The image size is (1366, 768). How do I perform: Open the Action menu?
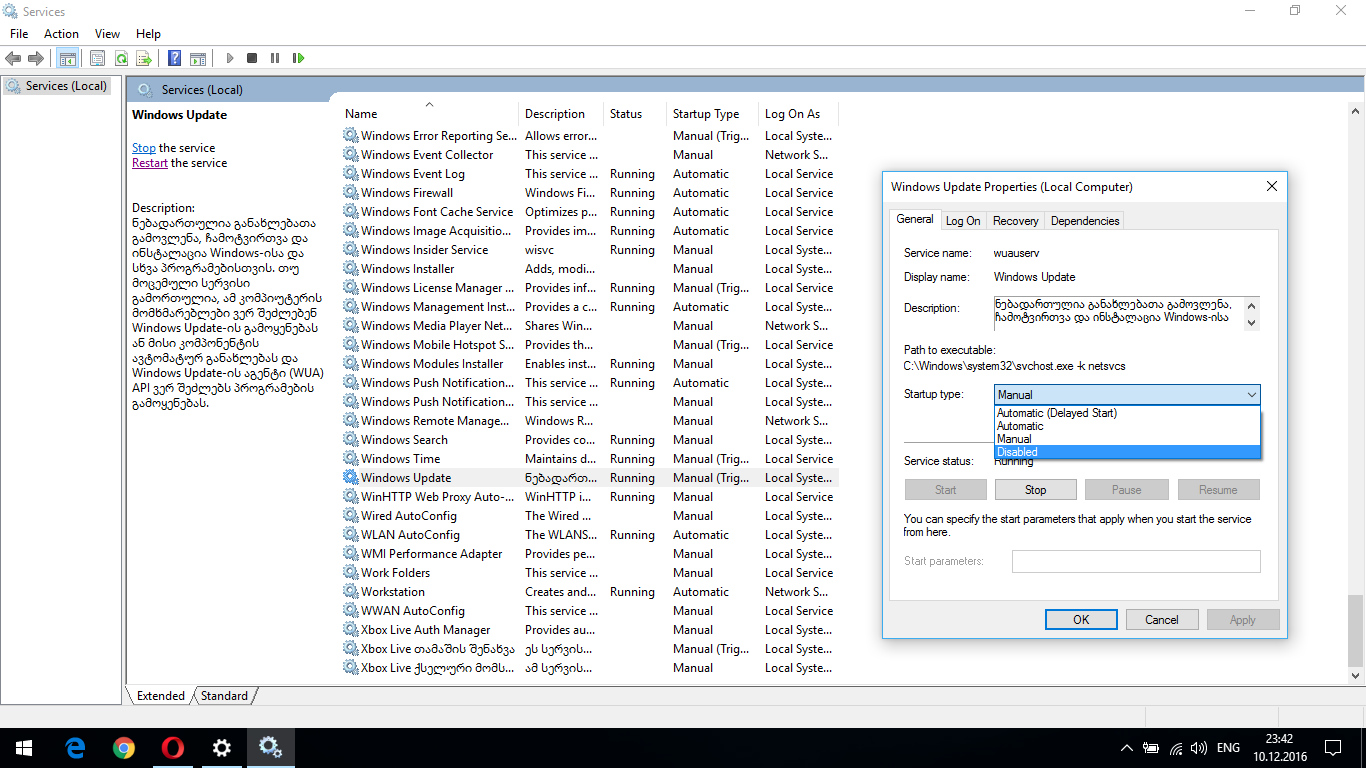pyautogui.click(x=61, y=34)
